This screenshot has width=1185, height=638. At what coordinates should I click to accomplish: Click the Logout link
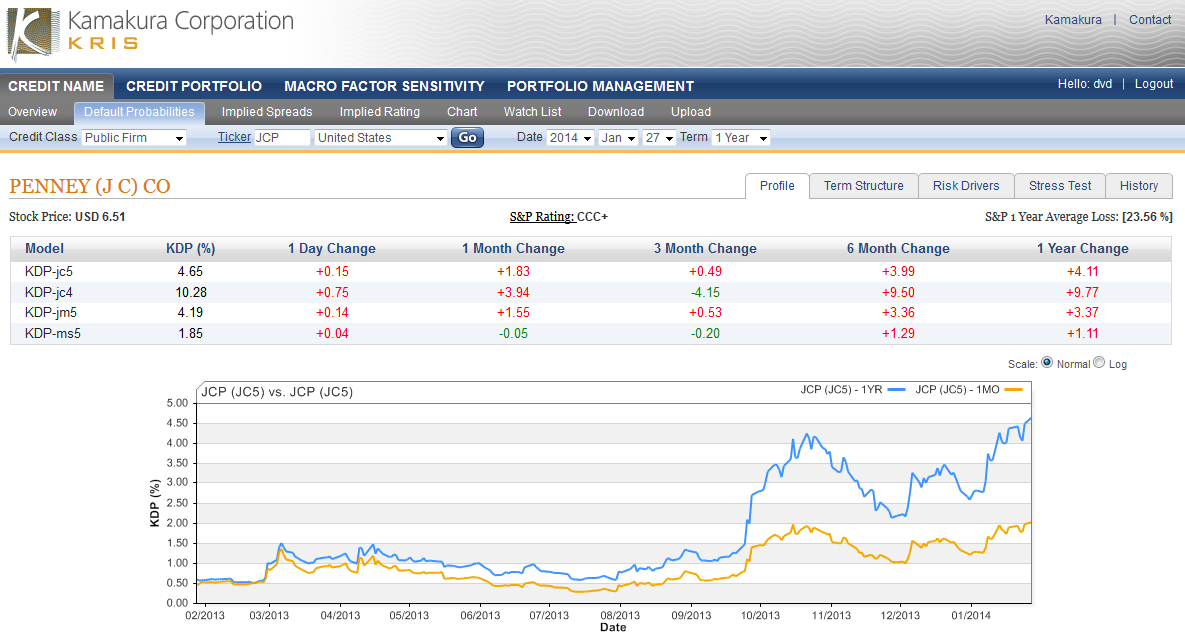pos(1154,84)
